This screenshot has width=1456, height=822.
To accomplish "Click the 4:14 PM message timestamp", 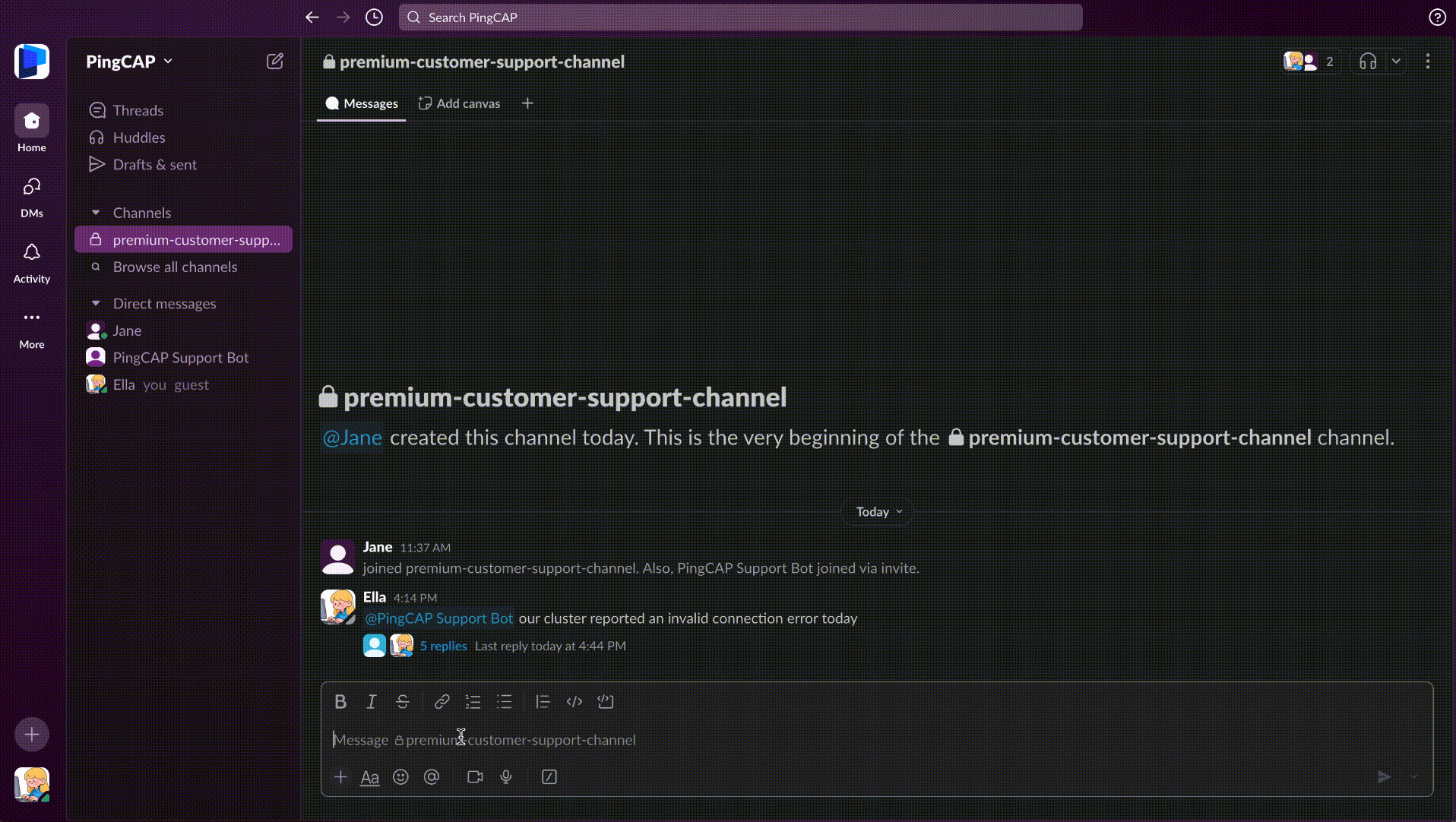I will (415, 598).
